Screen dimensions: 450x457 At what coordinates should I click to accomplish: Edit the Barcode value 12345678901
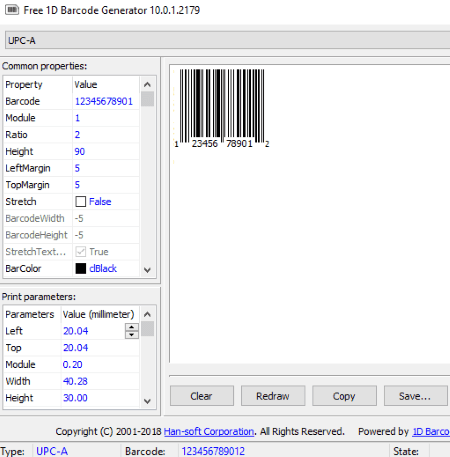coord(104,101)
